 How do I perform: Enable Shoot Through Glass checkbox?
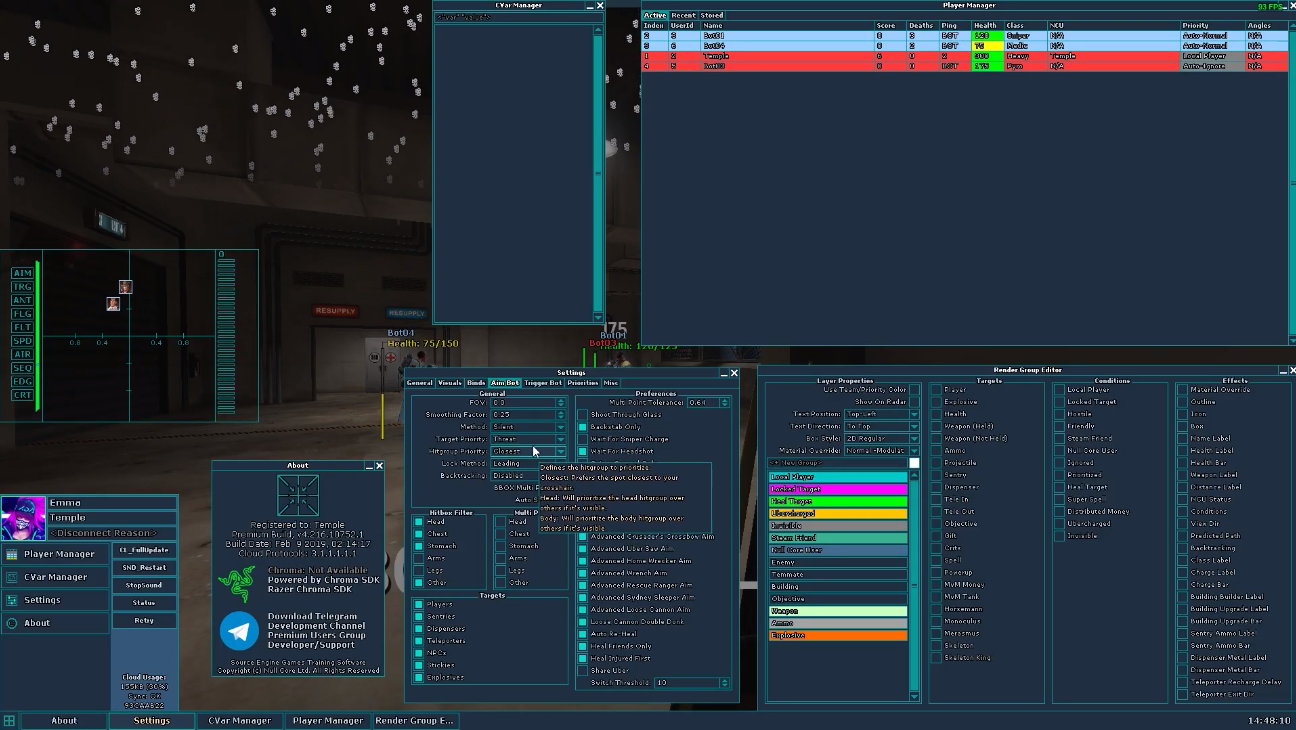coord(582,415)
